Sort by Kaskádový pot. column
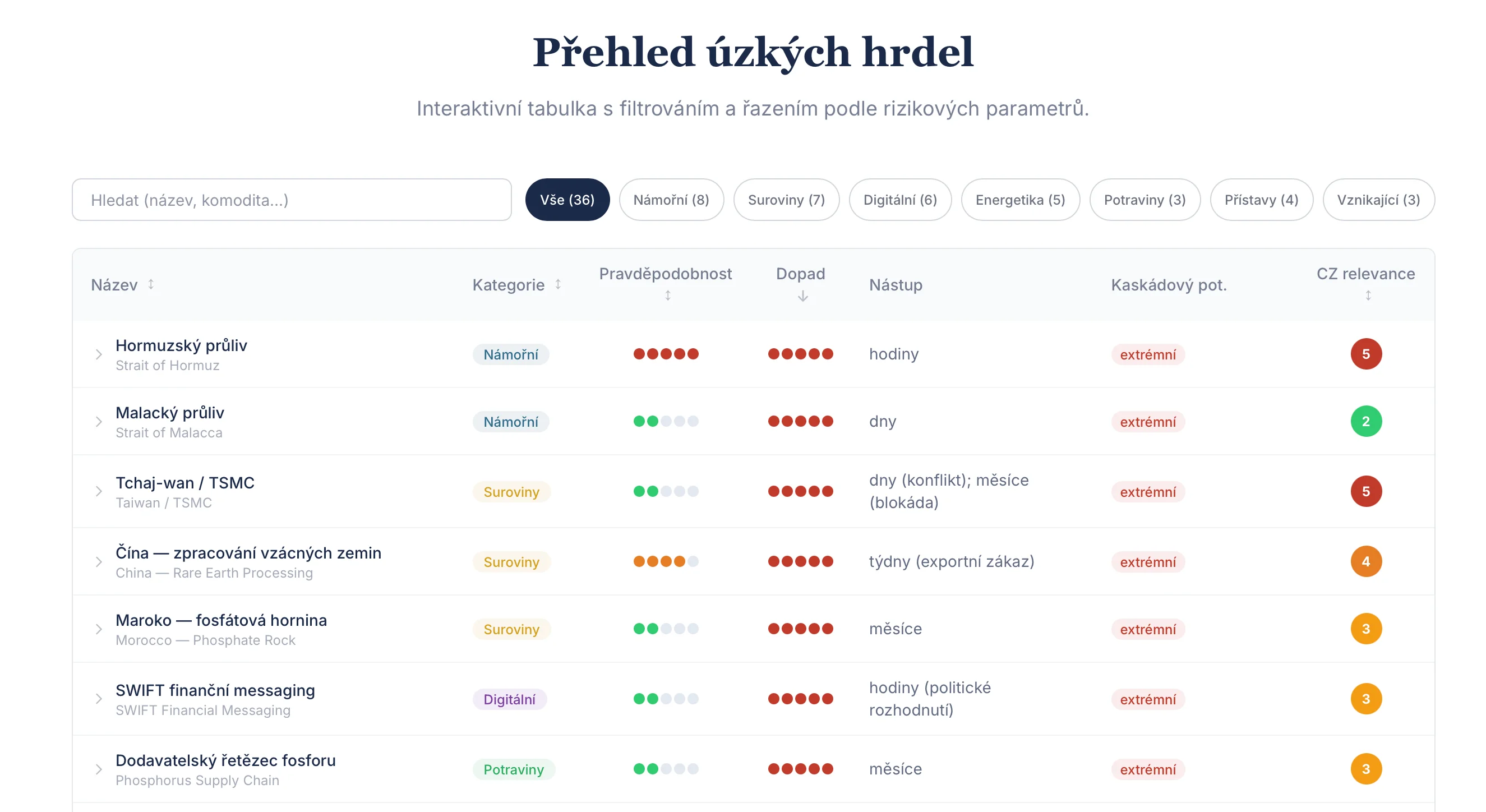The width and height of the screenshot is (1486, 812). 1169,284
